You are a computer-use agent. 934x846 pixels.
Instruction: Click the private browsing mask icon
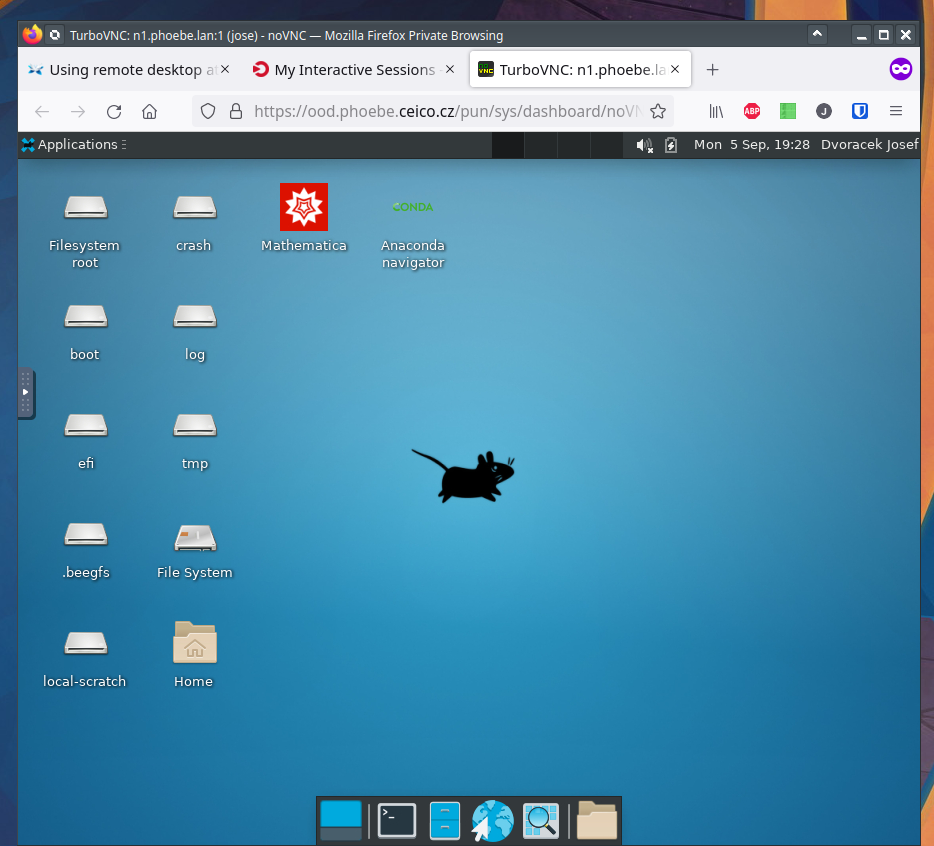(901, 70)
